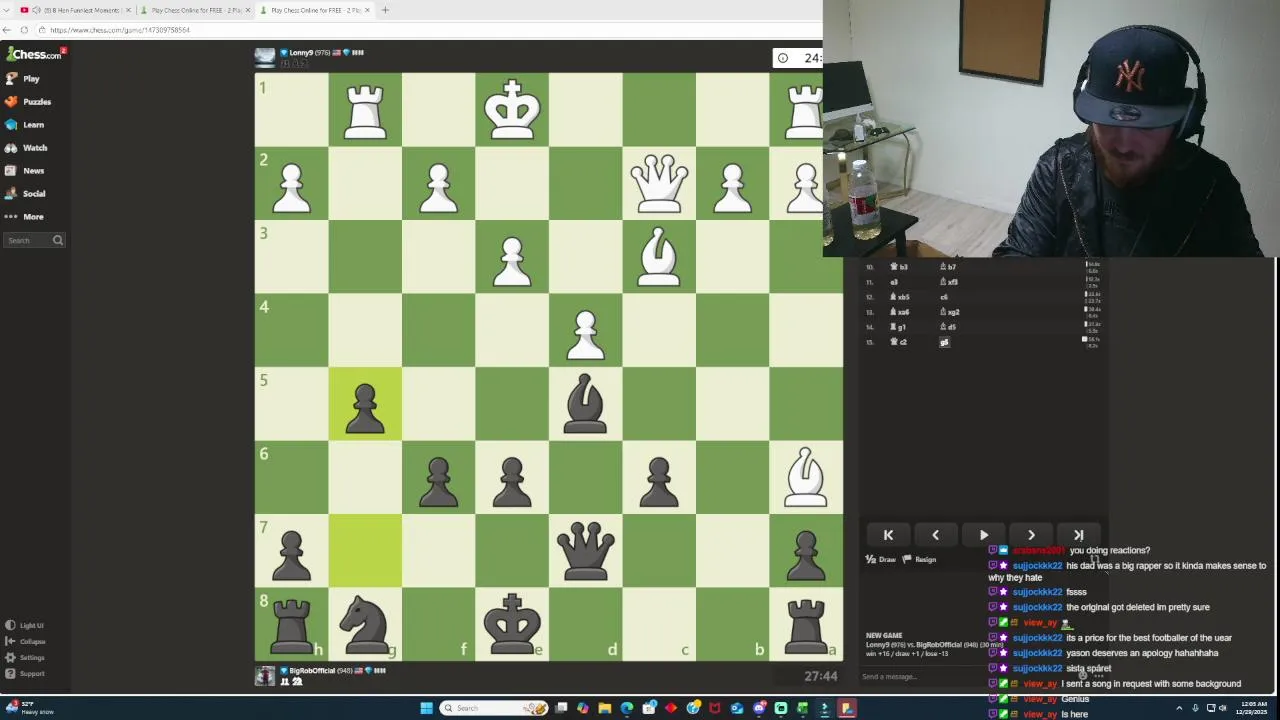This screenshot has width=1280, height=720.
Task: Open Discord from the taskbar
Action: point(759,708)
